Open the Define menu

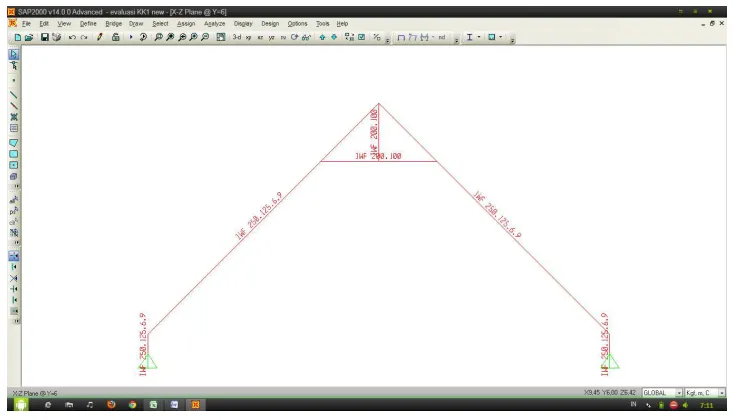88,23
